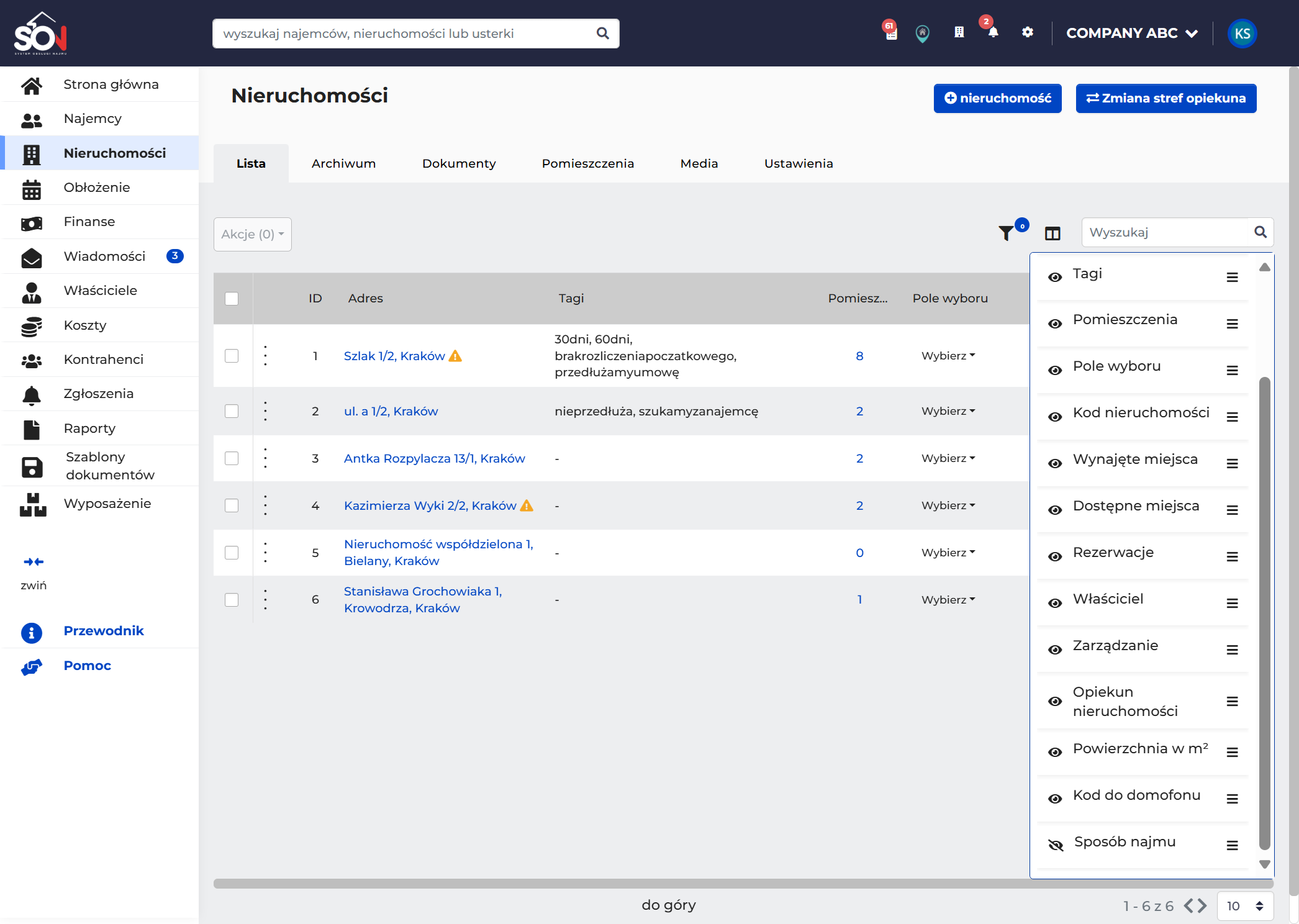
Task: Open Wybierz dropdown for Antka Rozpylacza row
Action: click(948, 458)
